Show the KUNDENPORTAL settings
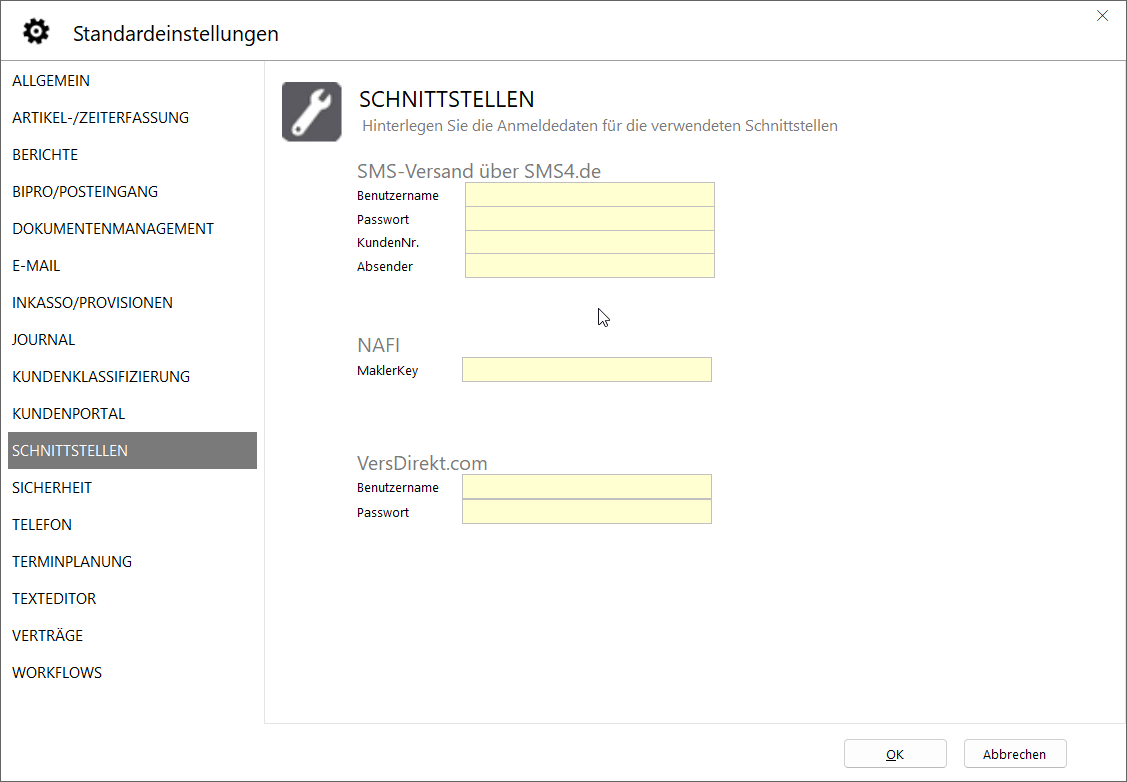The image size is (1127, 782). pyautogui.click(x=68, y=414)
